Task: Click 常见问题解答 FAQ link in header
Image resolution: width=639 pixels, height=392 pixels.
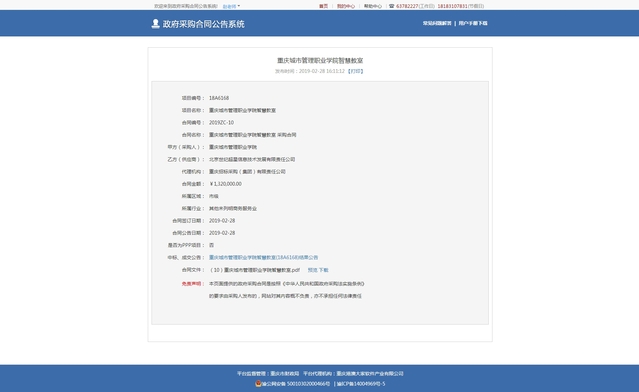Action: pos(437,23)
